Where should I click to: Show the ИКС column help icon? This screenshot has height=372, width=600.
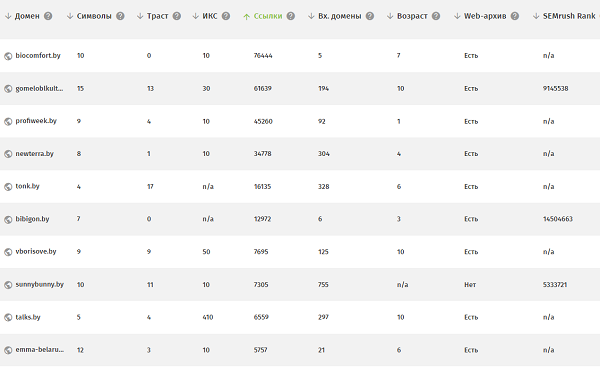226,16
